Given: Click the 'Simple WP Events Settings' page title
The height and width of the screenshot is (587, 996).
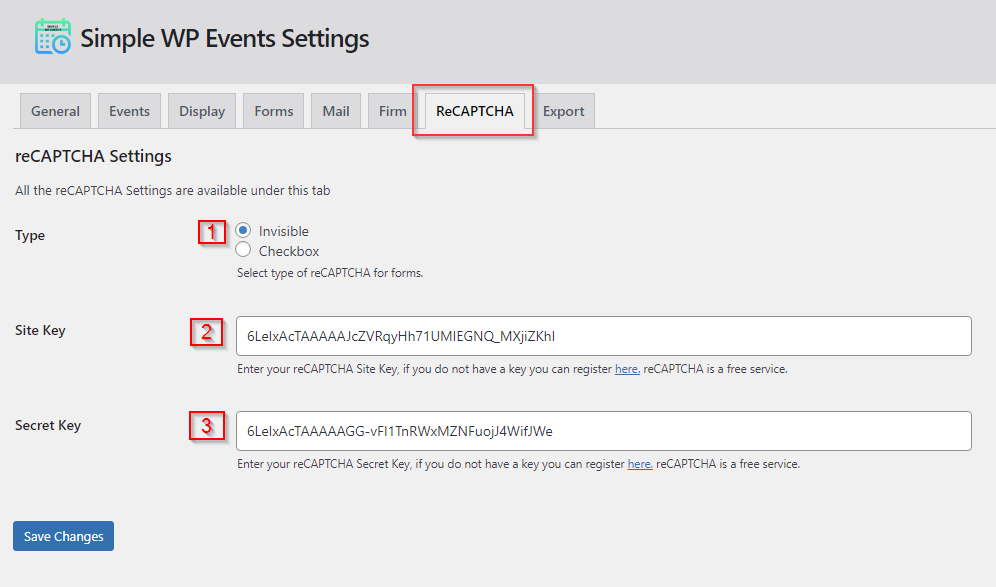Looking at the screenshot, I should pos(224,38).
